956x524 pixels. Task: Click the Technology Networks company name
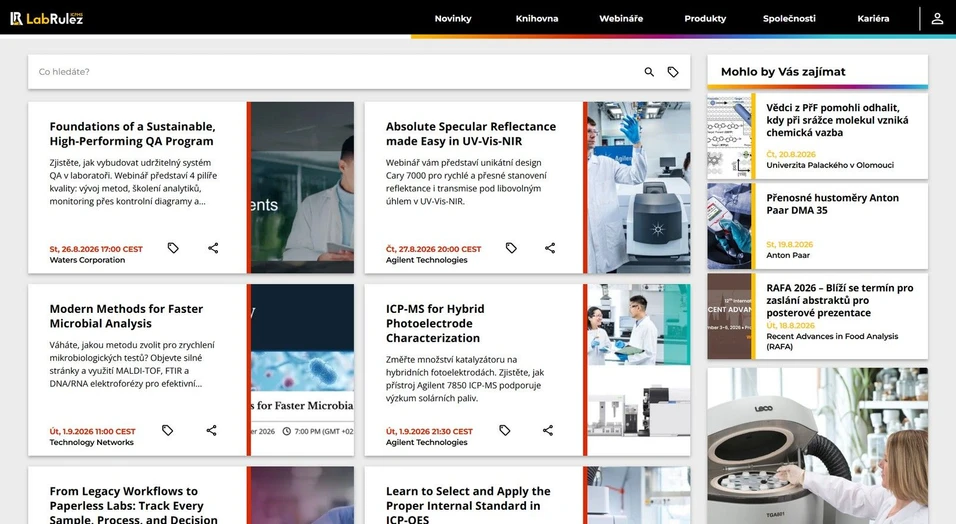pyautogui.click(x=91, y=442)
